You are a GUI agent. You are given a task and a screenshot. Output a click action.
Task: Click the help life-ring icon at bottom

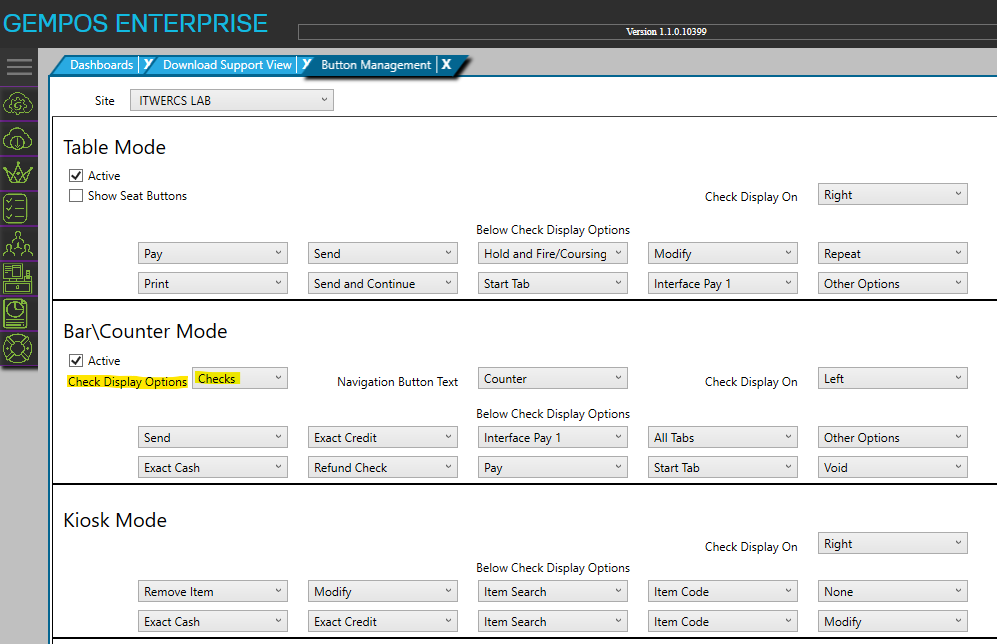[x=20, y=348]
